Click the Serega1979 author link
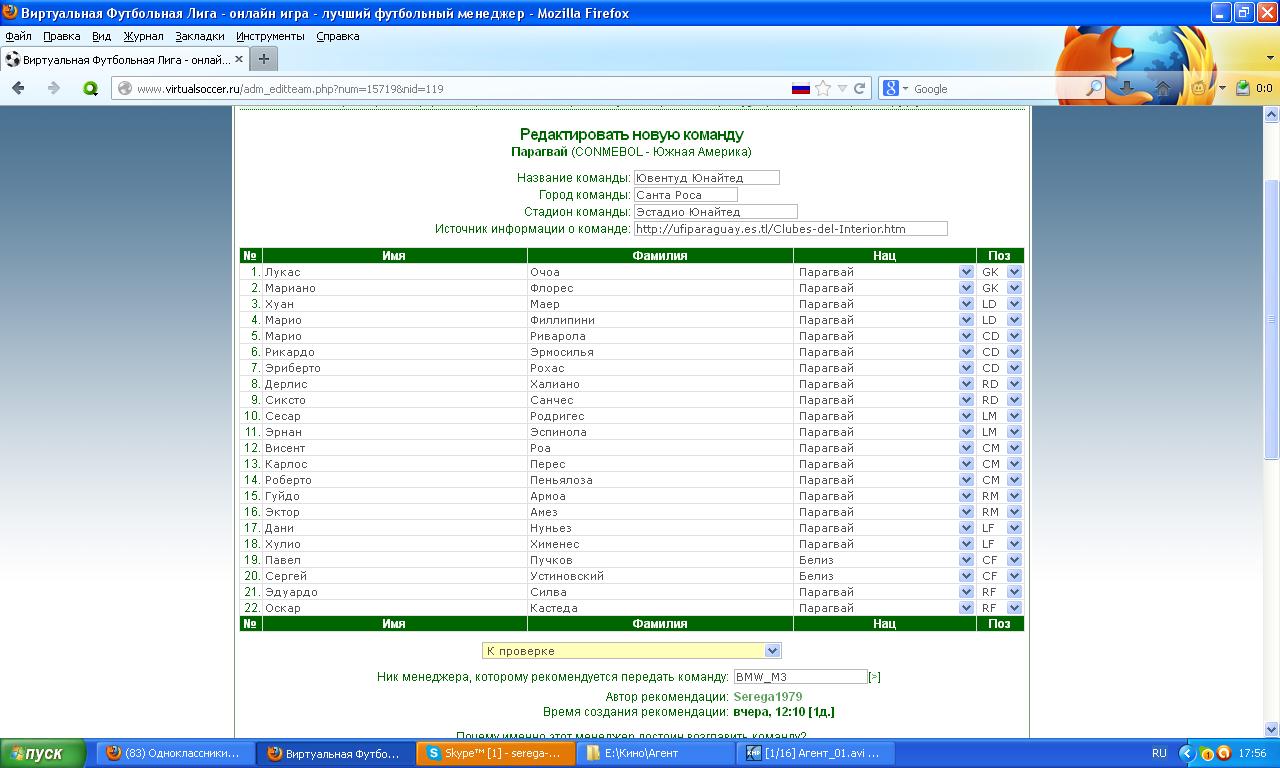The height and width of the screenshot is (768, 1280). pos(767,697)
